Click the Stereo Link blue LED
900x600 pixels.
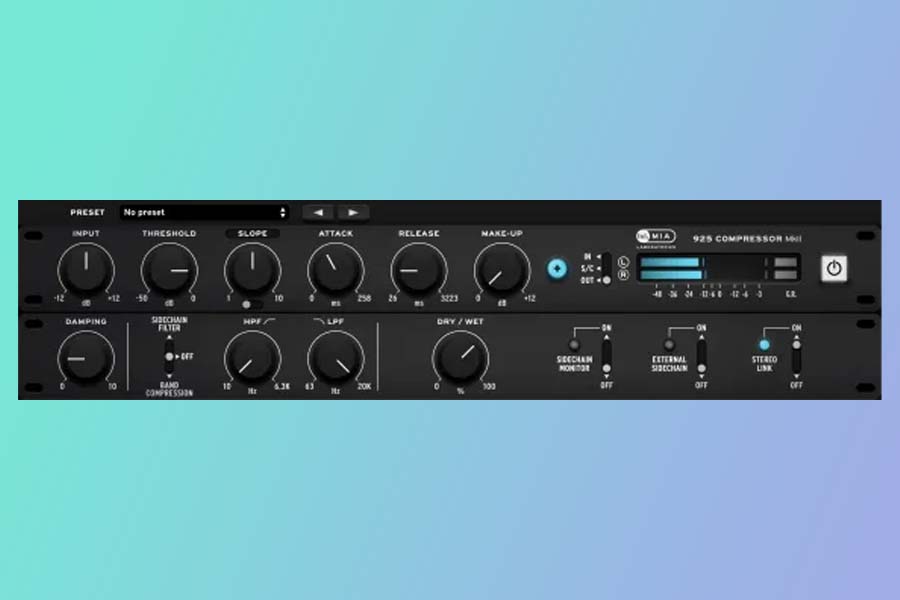tap(764, 345)
